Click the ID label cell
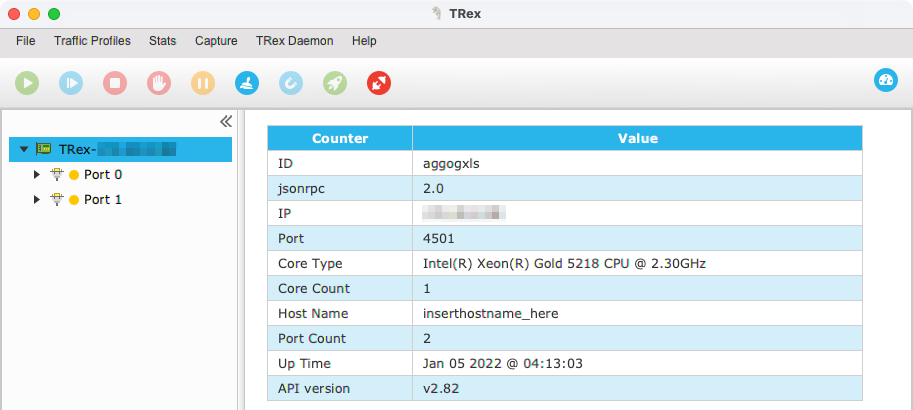 (340, 163)
